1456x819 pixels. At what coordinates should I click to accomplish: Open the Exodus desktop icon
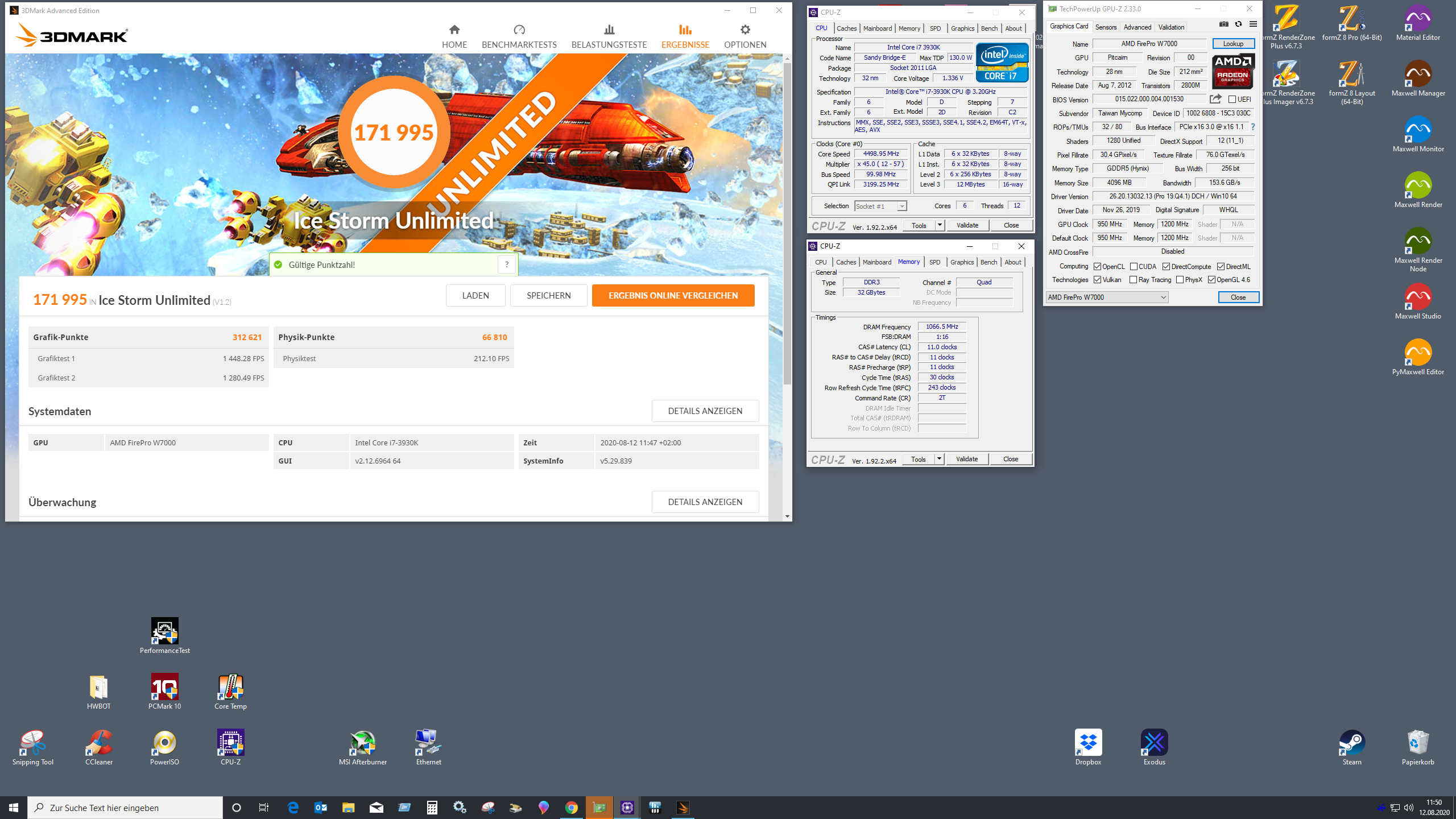(1155, 748)
